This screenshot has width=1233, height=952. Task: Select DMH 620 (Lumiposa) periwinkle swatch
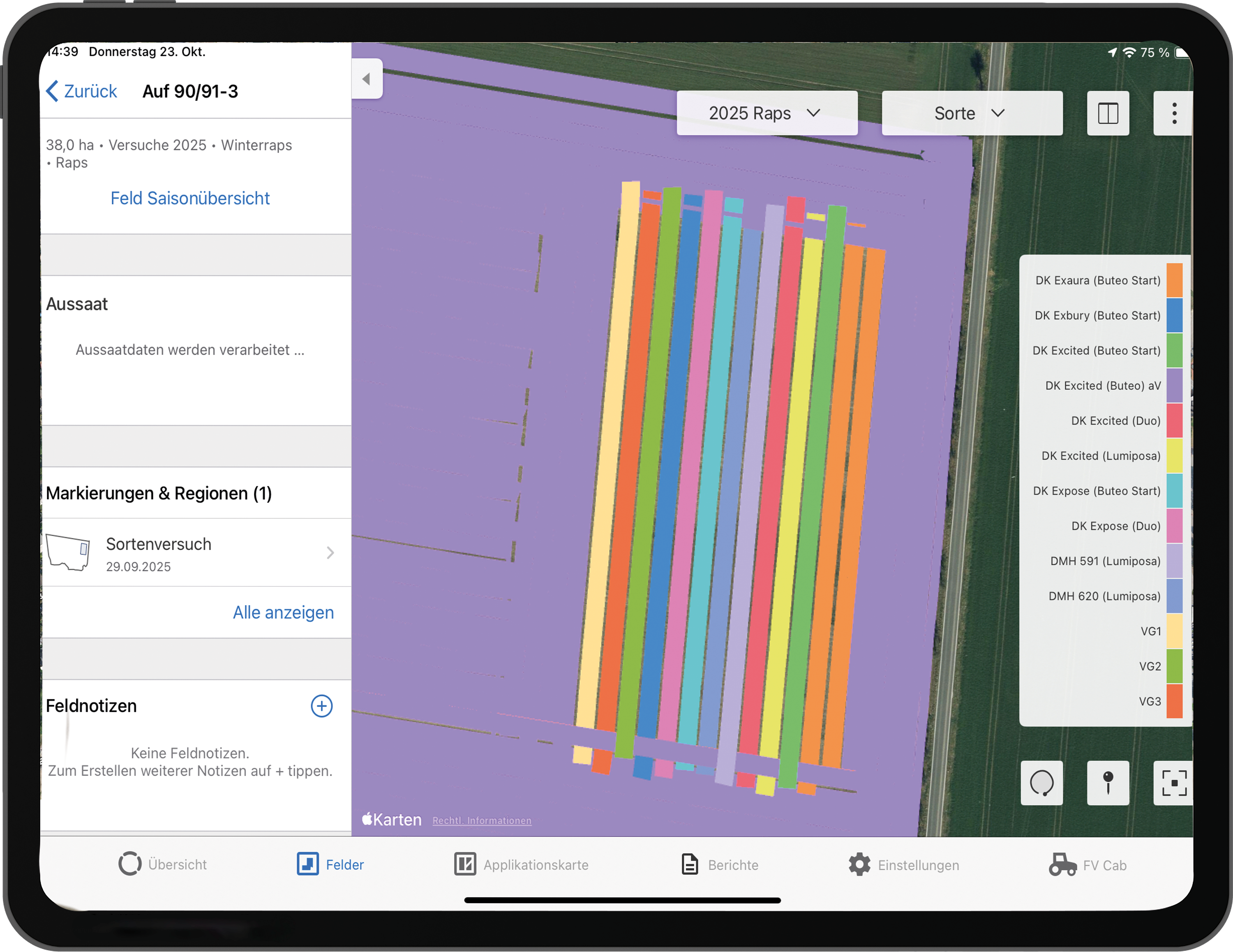(1174, 596)
